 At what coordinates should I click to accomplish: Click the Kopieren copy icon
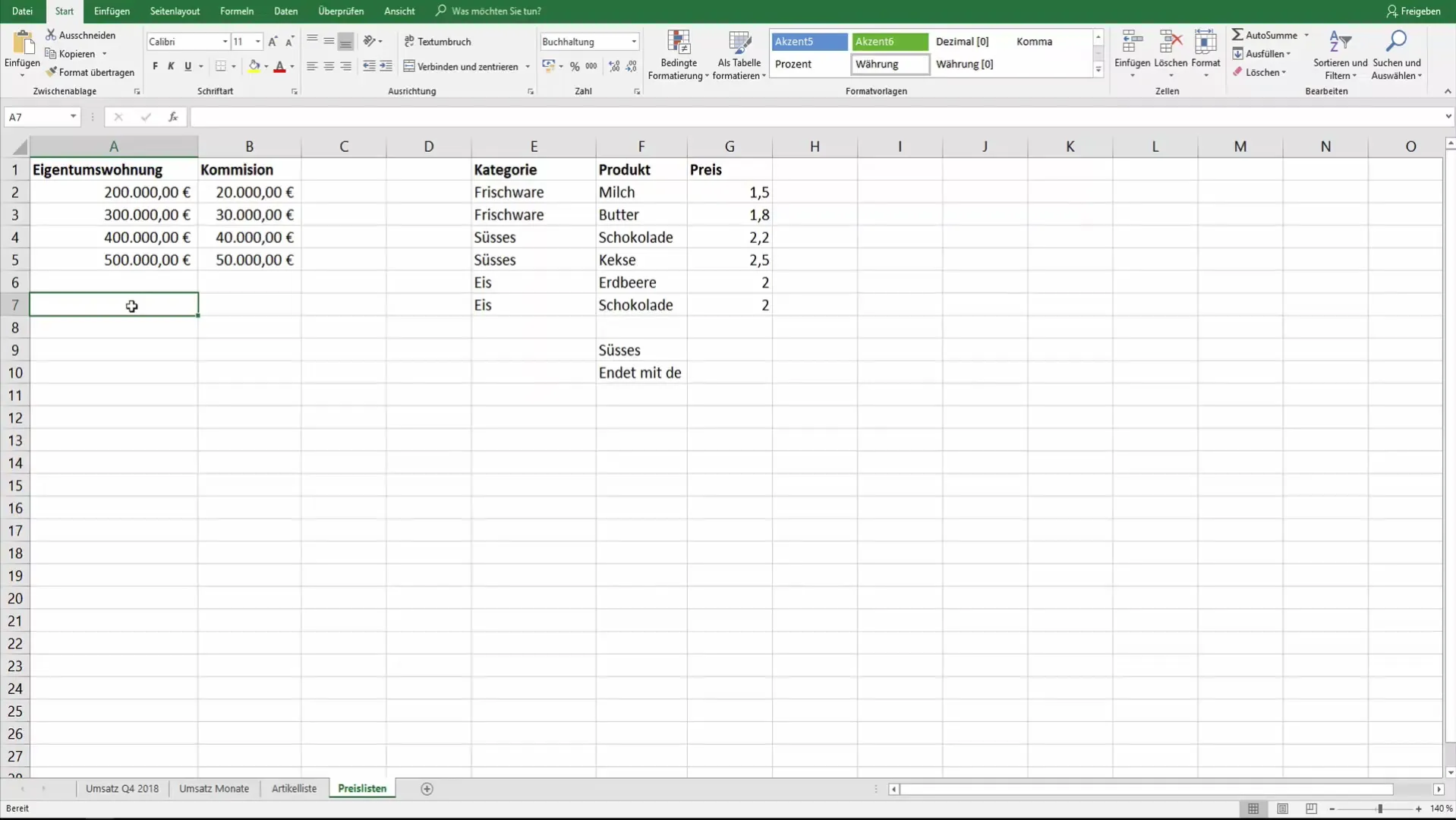[51, 54]
